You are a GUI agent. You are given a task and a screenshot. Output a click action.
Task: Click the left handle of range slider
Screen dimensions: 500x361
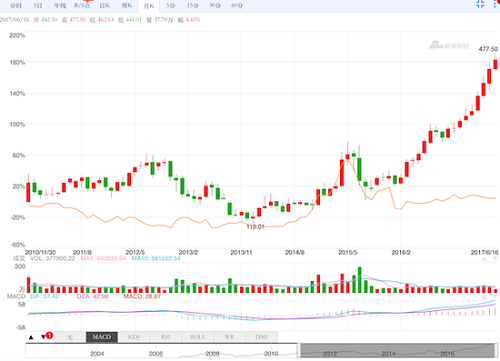click(299, 351)
